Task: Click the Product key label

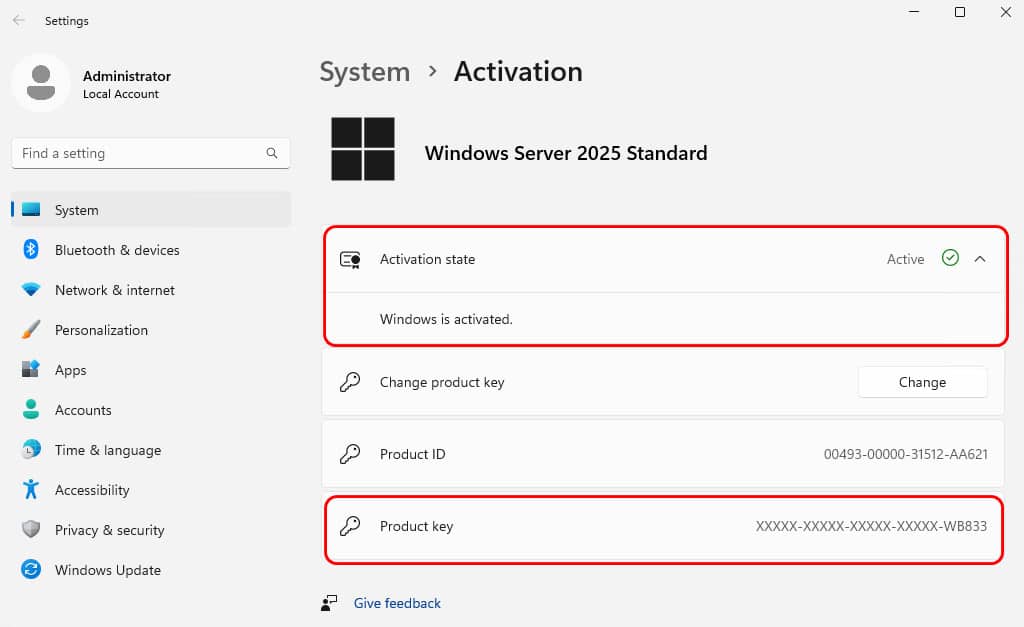Action: pos(416,526)
